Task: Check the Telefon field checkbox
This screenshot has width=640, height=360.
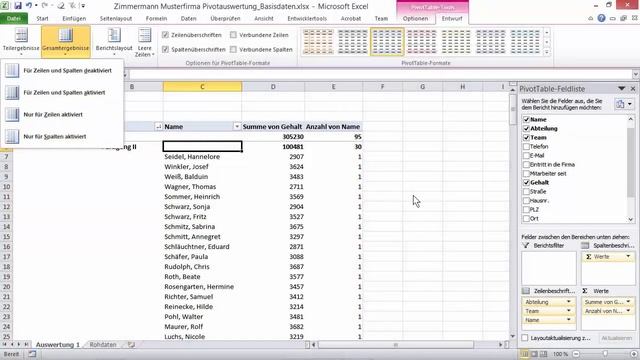Action: click(x=526, y=147)
